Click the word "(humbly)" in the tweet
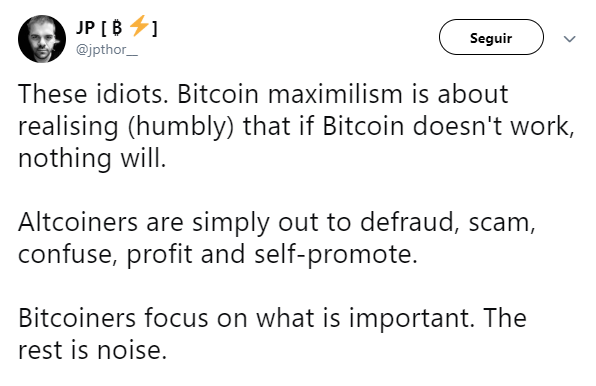 click(x=181, y=127)
